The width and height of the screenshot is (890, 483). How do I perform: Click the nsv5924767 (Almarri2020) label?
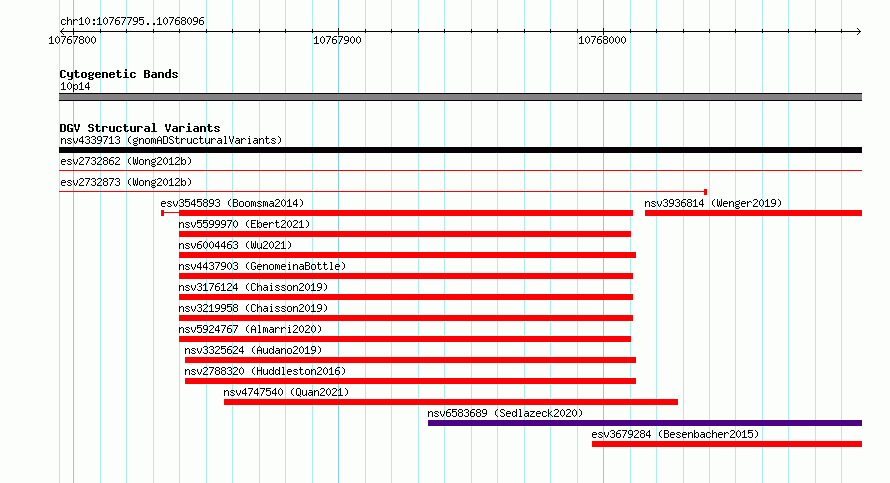tap(250, 329)
